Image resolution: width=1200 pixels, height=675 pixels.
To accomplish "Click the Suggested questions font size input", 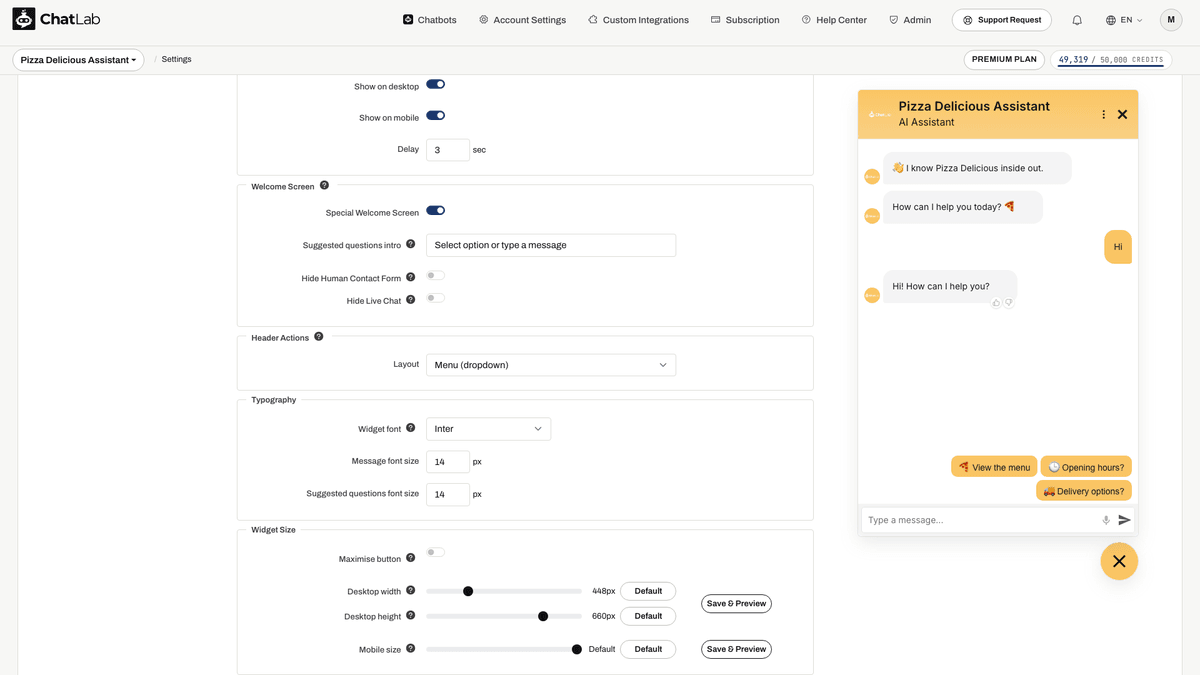I will [448, 494].
